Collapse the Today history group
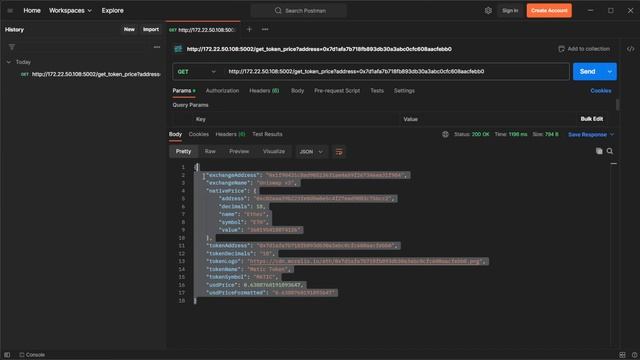The width and height of the screenshot is (640, 360). [x=9, y=62]
